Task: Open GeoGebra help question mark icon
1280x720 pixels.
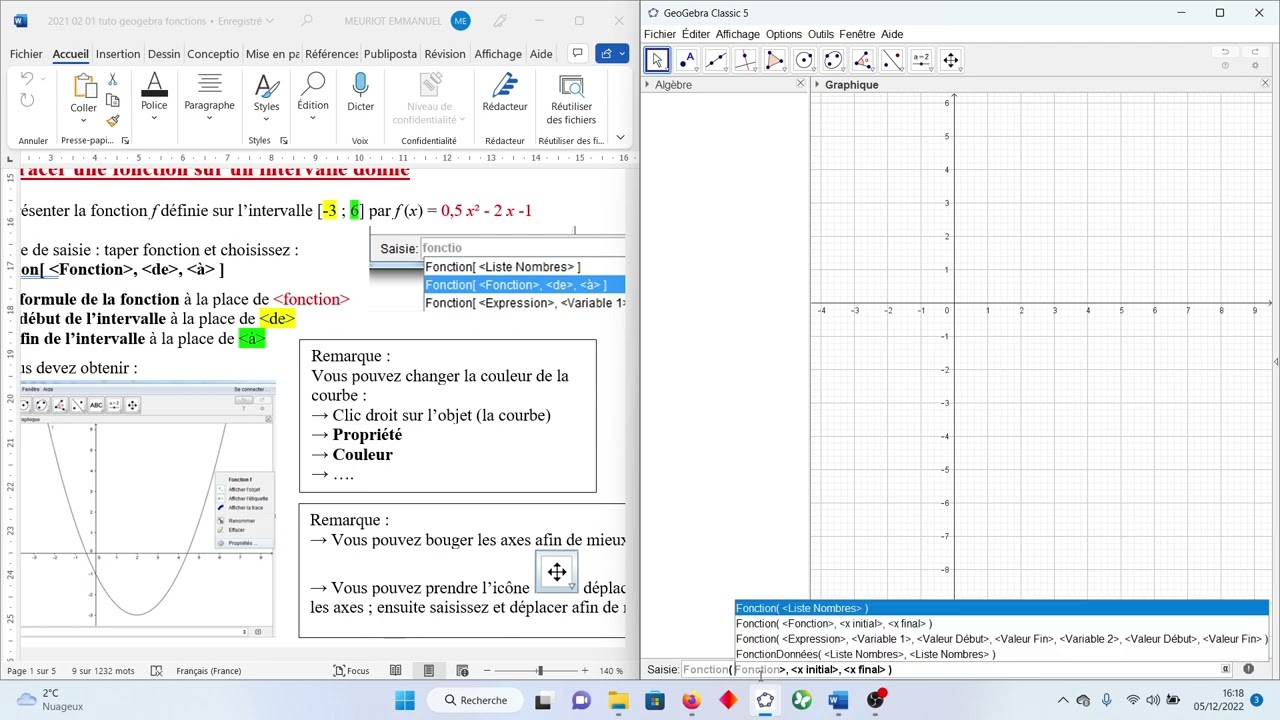Action: click(x=1225, y=66)
